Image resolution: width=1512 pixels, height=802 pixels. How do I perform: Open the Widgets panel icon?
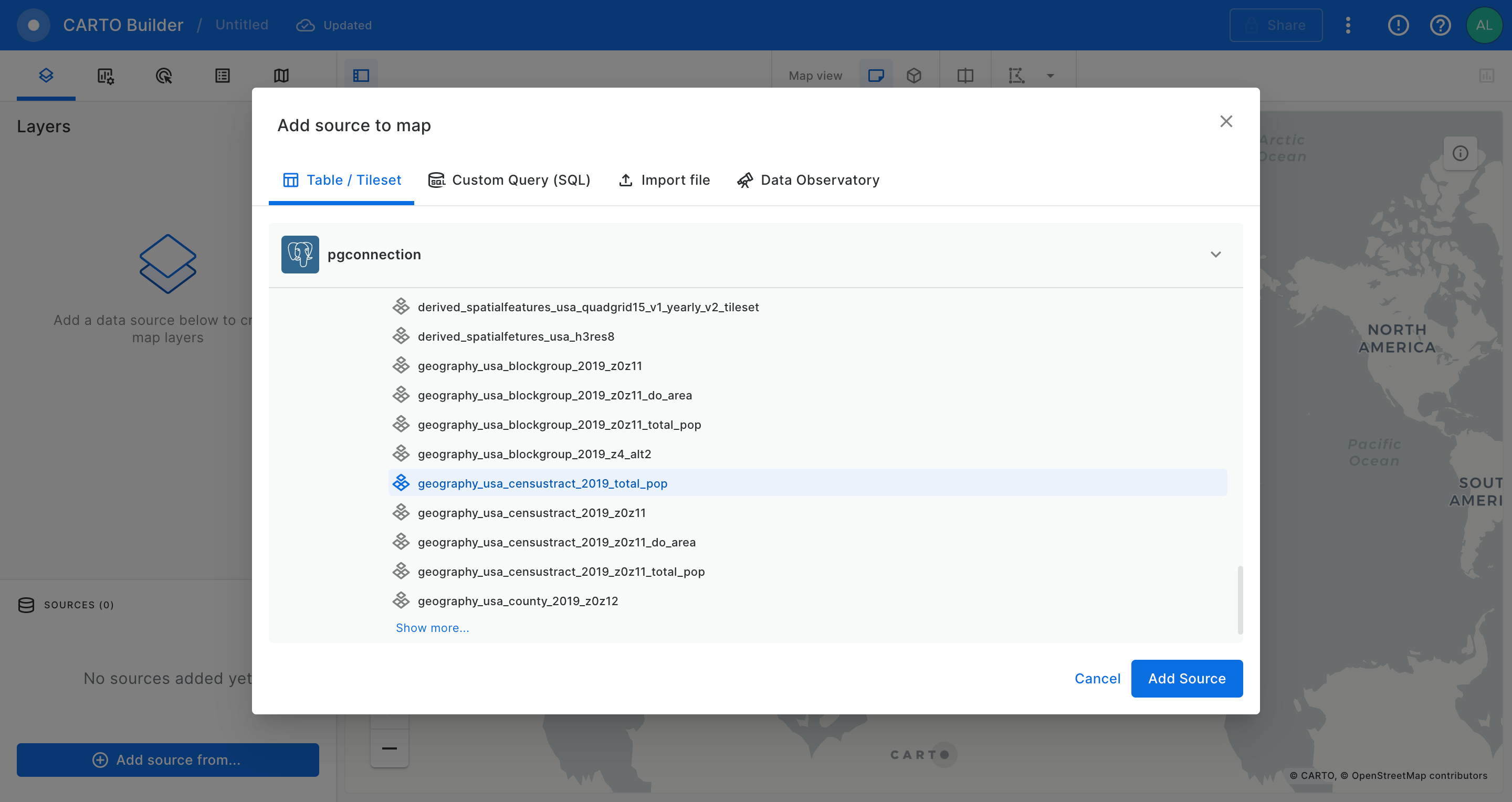click(105, 76)
